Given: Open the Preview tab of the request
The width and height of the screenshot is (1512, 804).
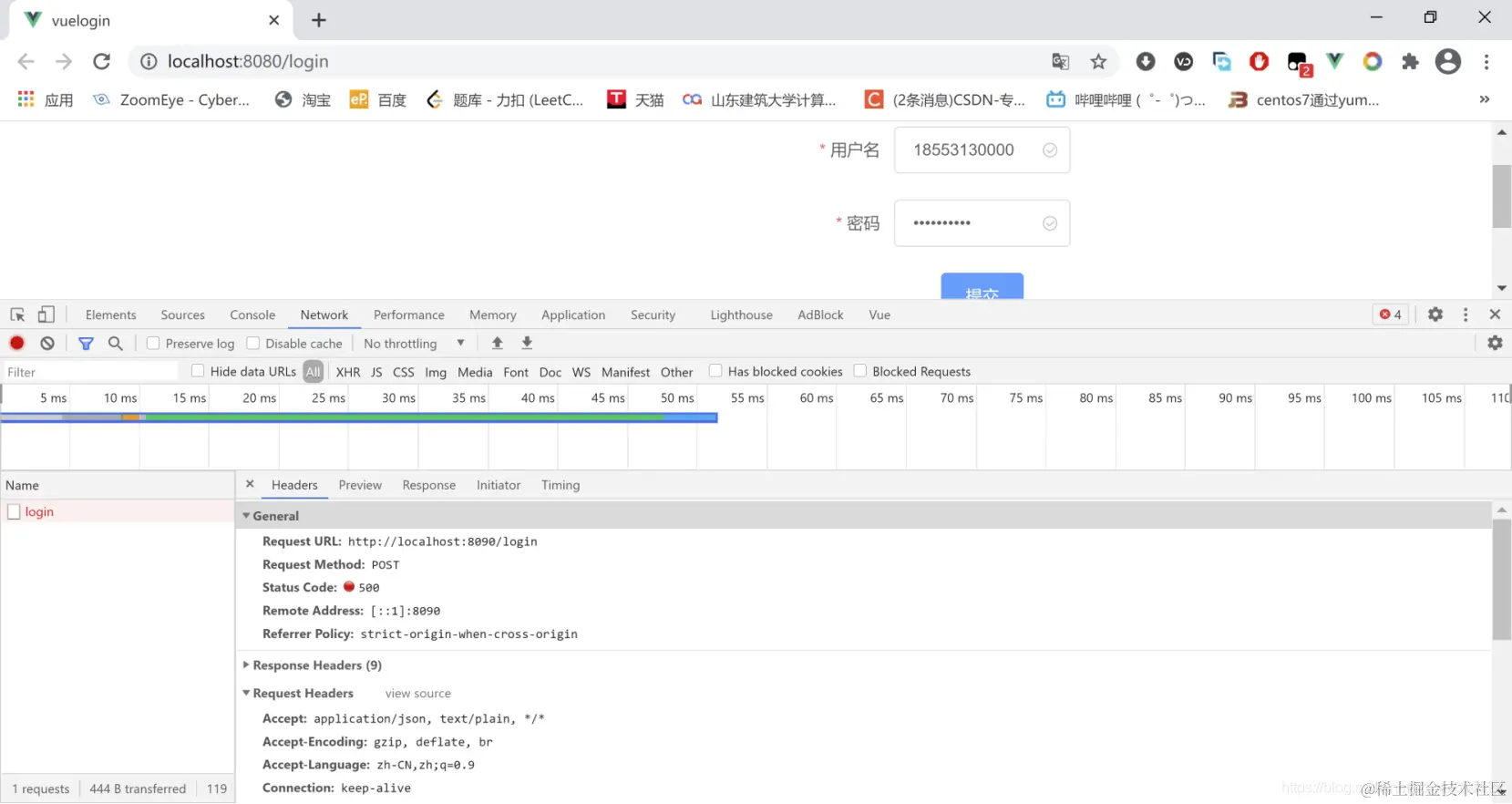Looking at the screenshot, I should coord(360,485).
